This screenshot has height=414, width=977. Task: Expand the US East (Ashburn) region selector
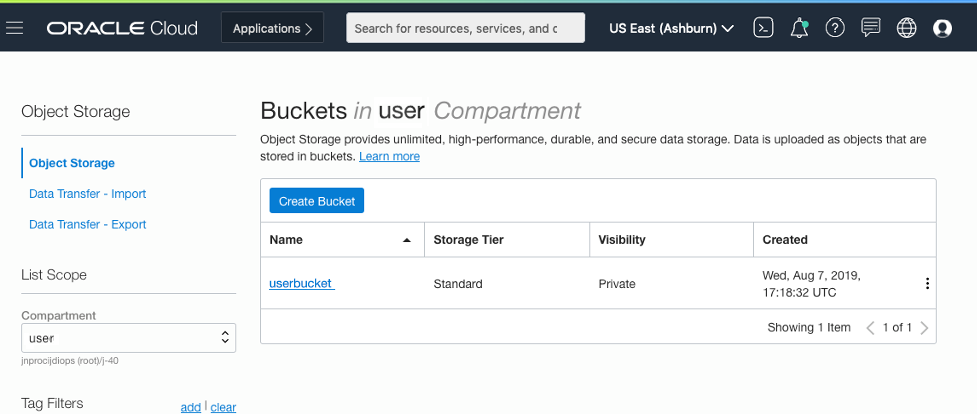[671, 28]
